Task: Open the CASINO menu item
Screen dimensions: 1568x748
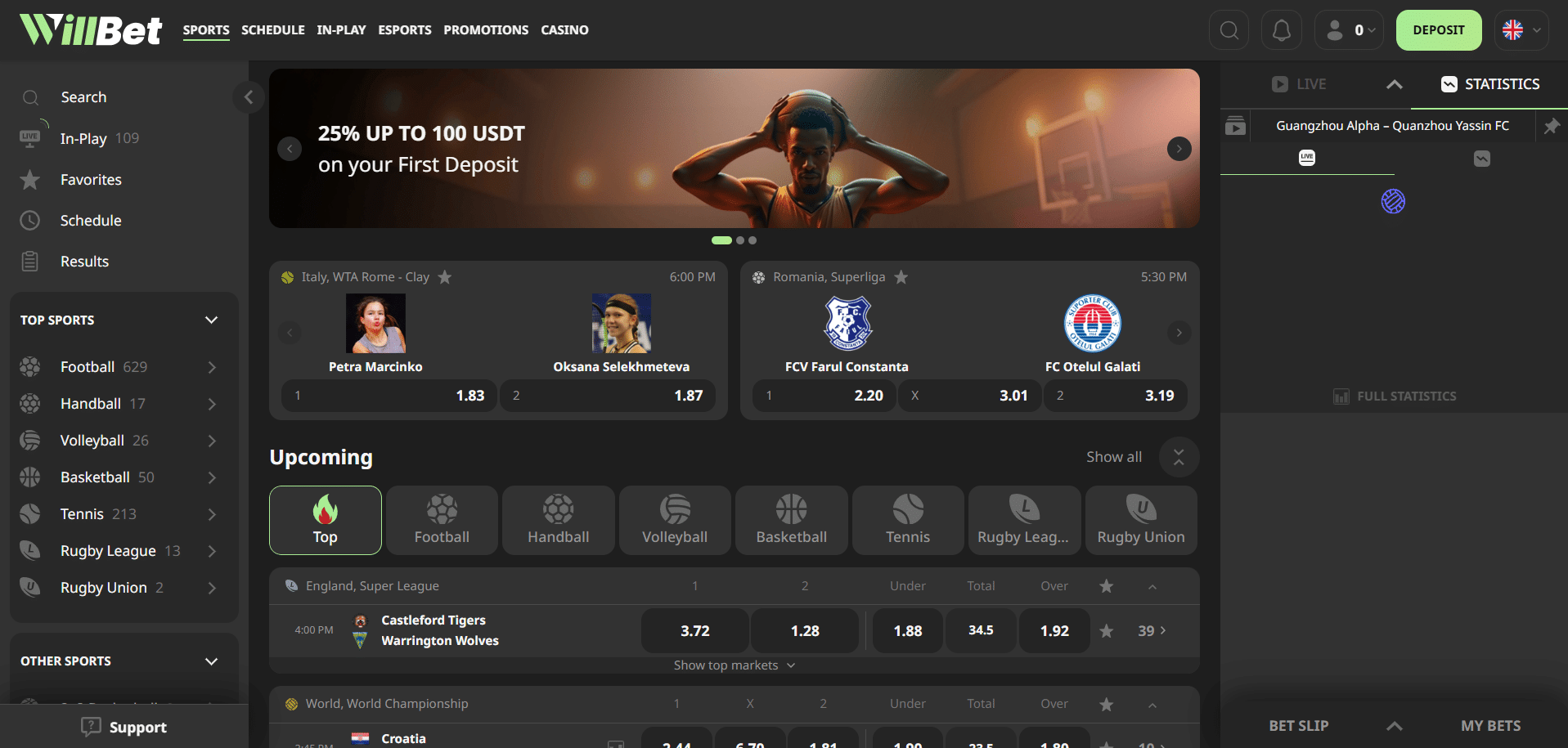Action: (564, 30)
